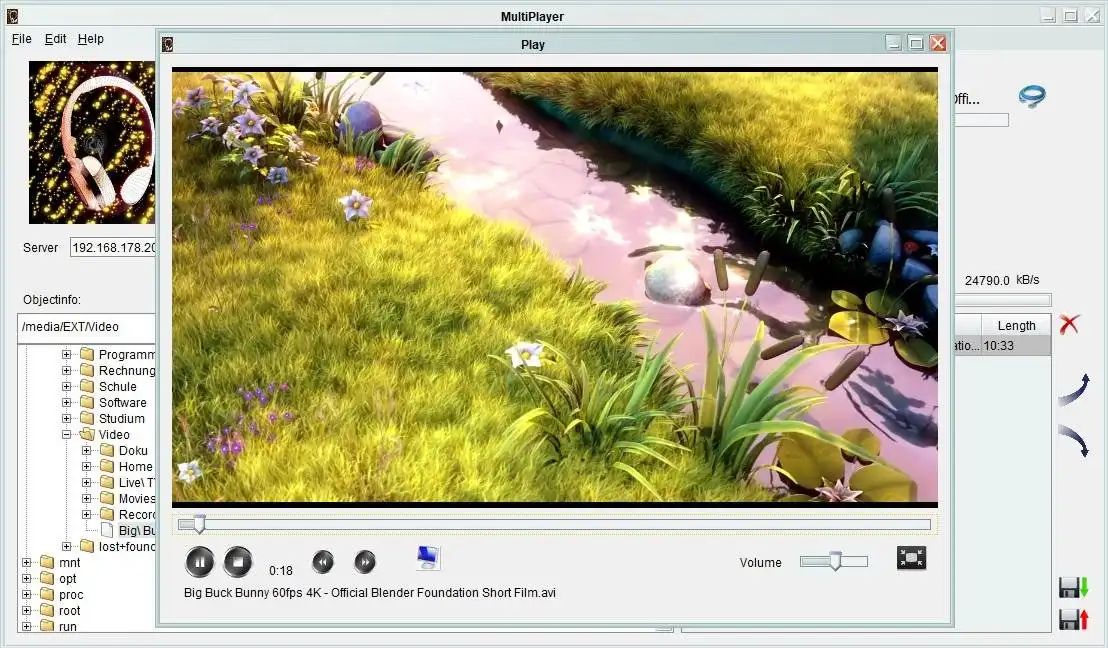The image size is (1108, 648).
Task: Close the Play window
Action: [x=938, y=43]
